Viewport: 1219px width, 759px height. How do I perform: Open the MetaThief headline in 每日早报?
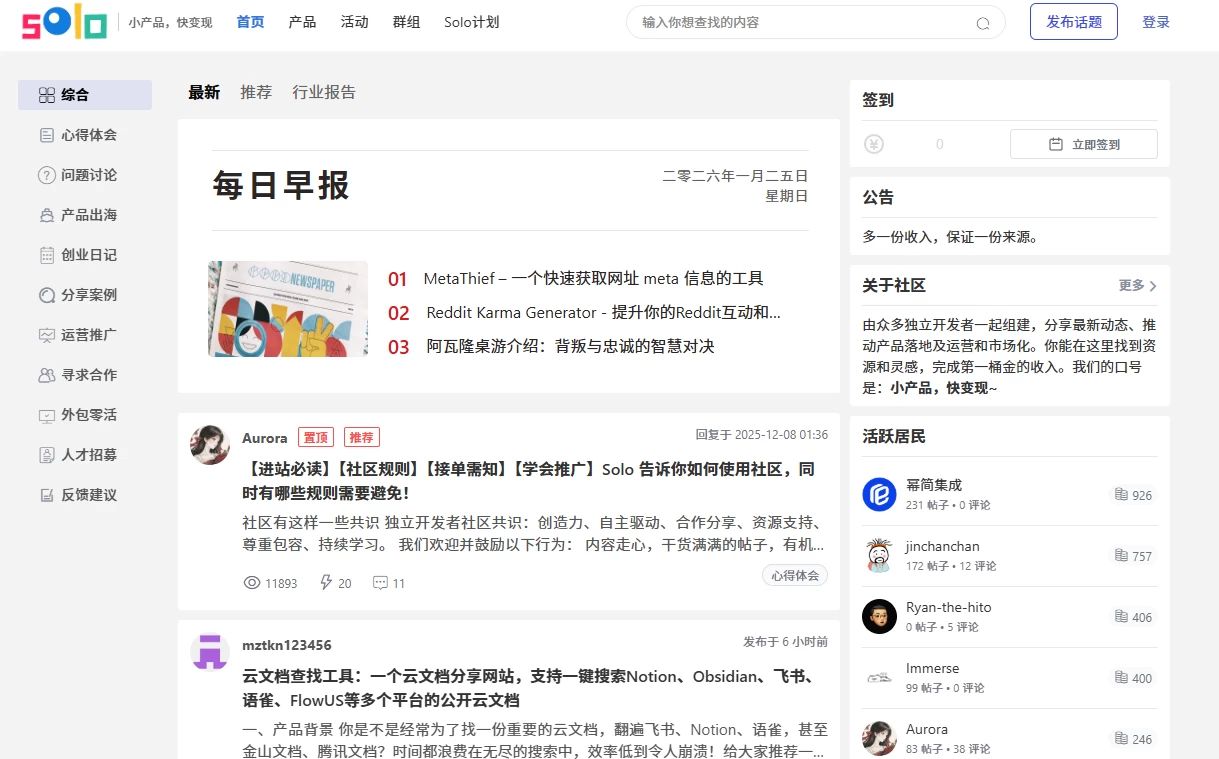tap(593, 279)
